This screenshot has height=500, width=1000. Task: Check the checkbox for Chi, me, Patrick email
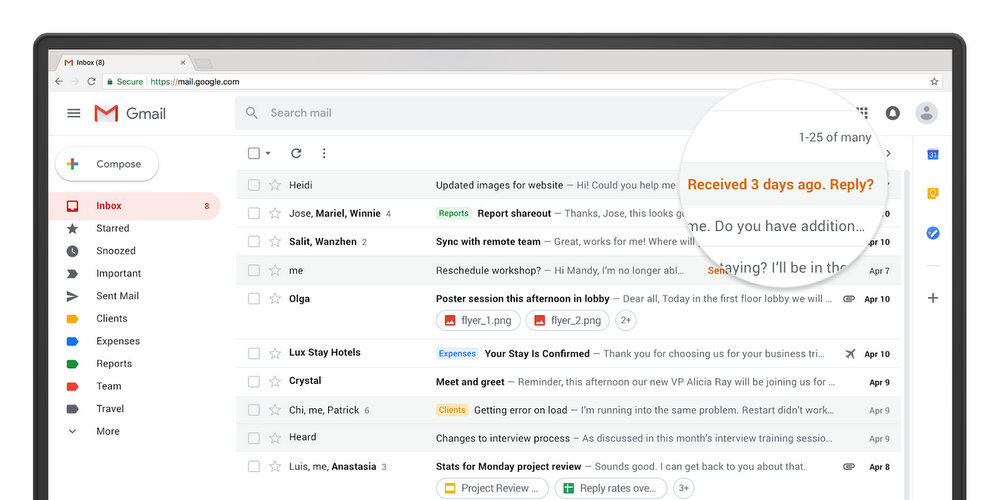click(254, 410)
